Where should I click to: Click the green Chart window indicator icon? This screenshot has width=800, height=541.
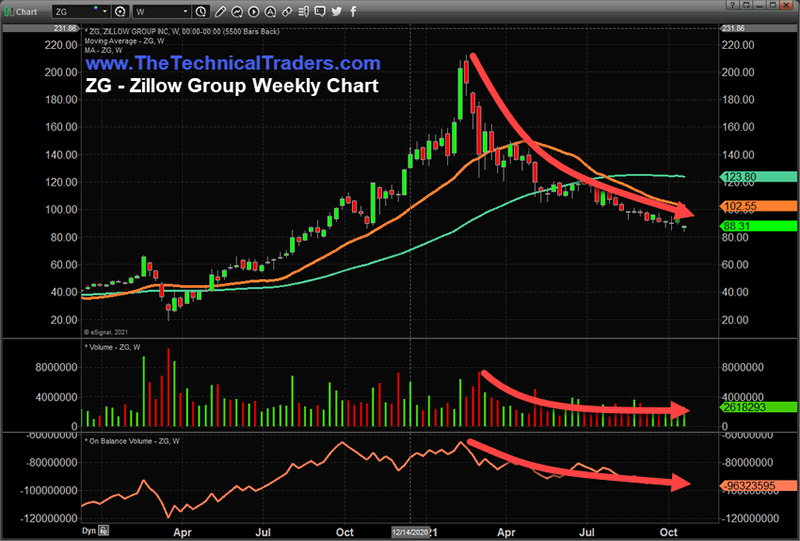[9, 12]
